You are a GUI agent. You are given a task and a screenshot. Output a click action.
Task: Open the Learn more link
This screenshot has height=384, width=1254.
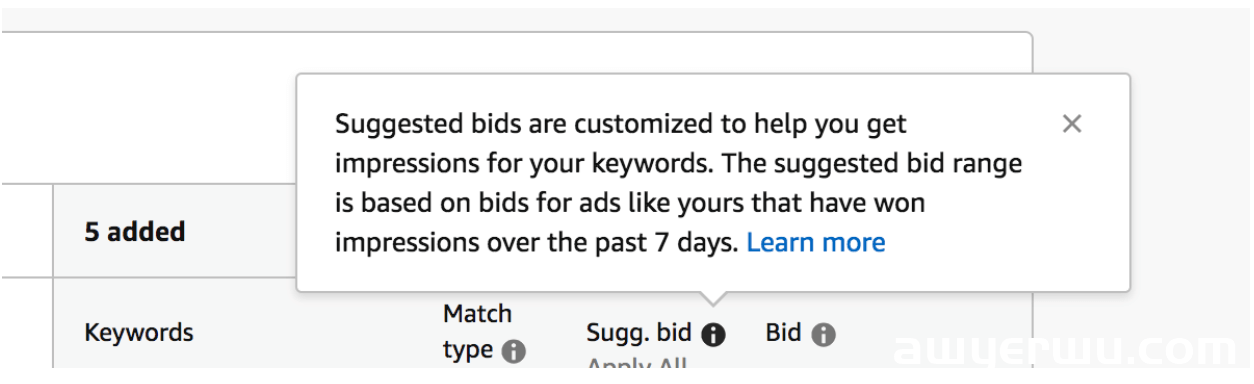coord(816,242)
